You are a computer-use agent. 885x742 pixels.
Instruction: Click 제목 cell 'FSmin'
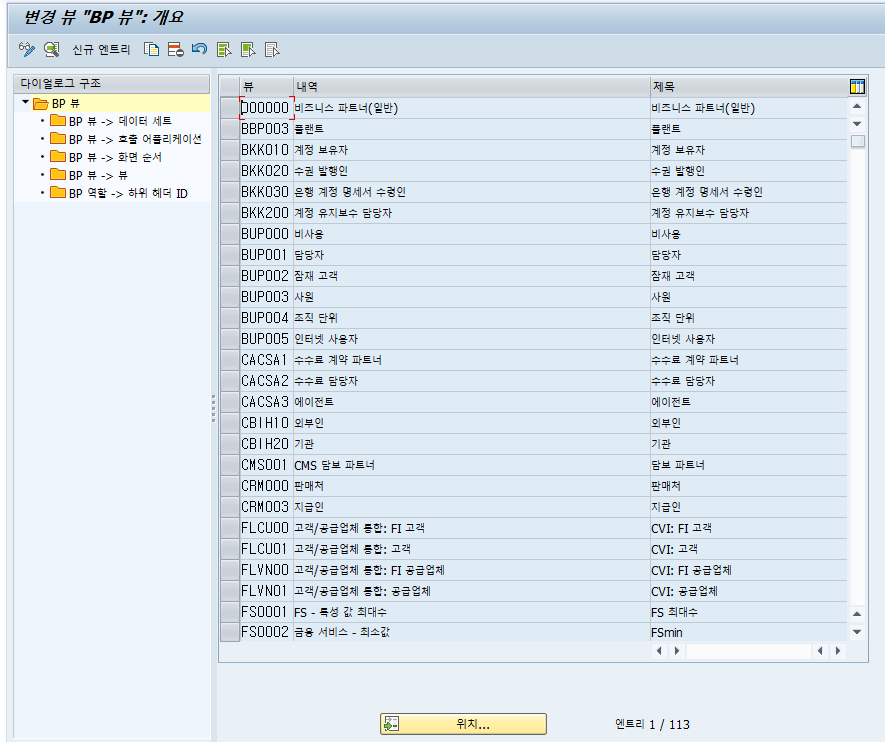coord(748,633)
